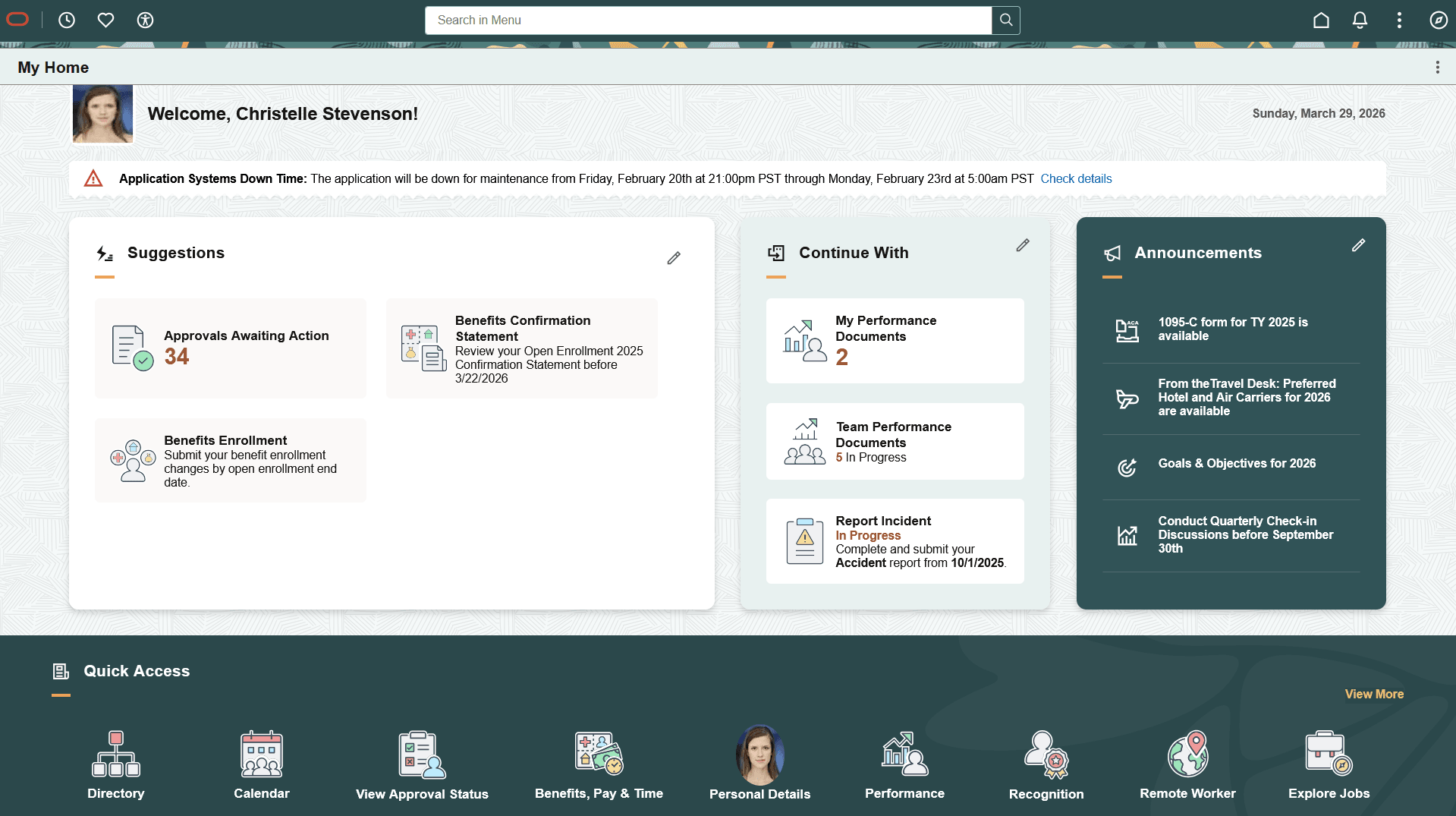1456x816 pixels.
Task: Open Benefits Confirmation Statement card
Action: [x=522, y=348]
